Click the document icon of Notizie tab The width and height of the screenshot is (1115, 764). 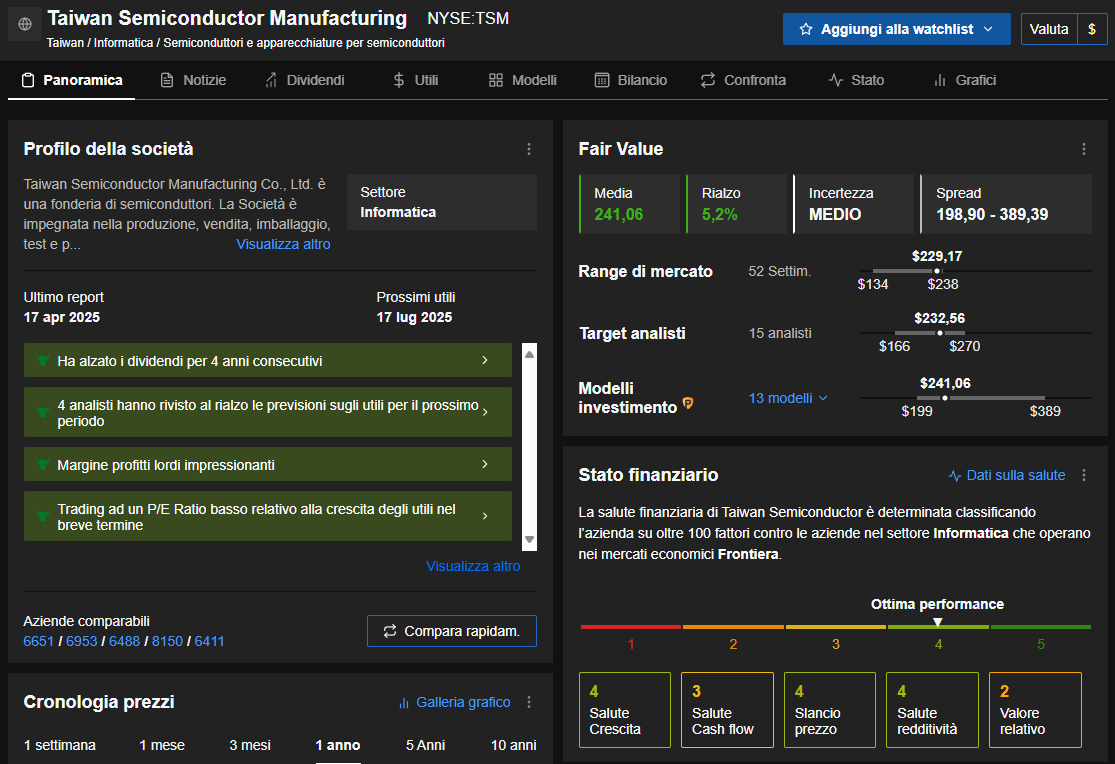tap(167, 80)
